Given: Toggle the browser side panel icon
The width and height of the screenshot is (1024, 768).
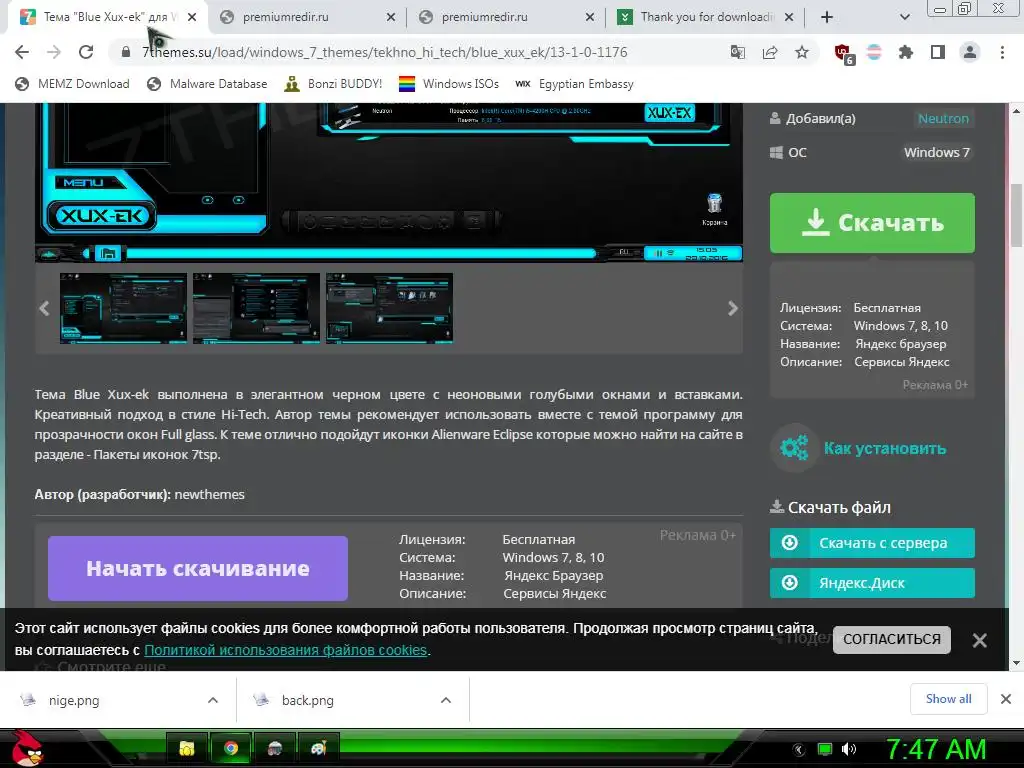Looking at the screenshot, I should pyautogui.click(x=938, y=52).
